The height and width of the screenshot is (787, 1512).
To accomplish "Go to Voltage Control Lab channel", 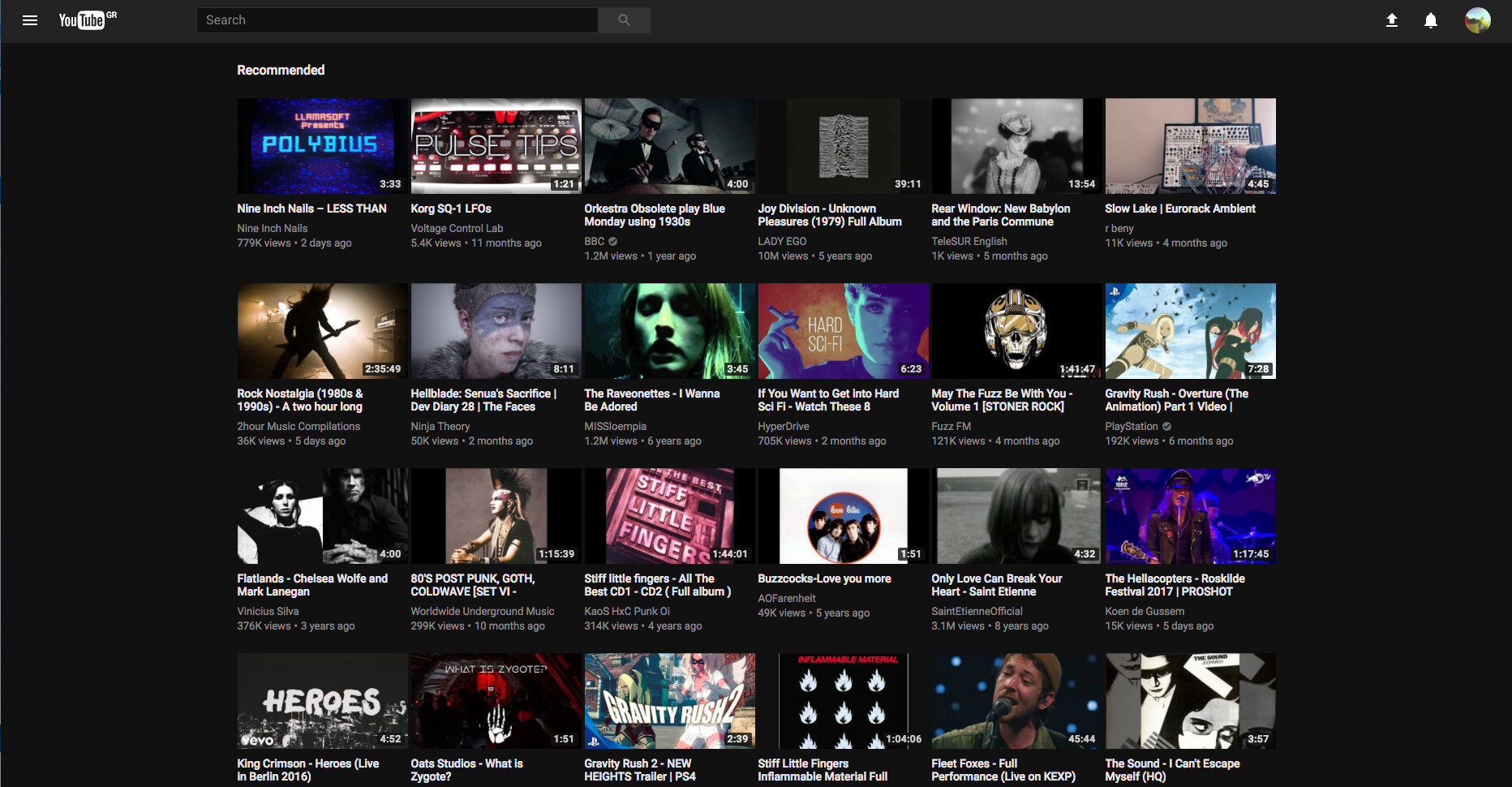I will click(457, 229).
